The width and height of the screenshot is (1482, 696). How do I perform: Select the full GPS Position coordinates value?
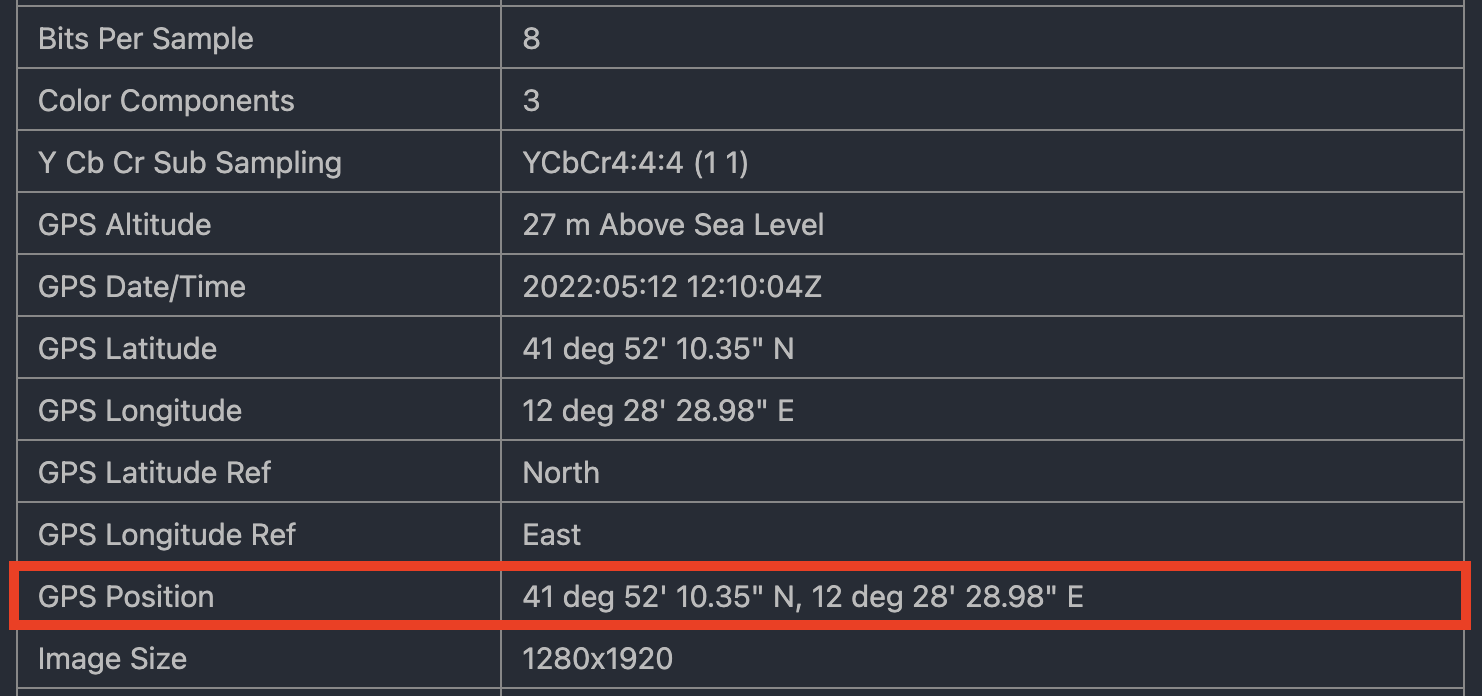(802, 597)
